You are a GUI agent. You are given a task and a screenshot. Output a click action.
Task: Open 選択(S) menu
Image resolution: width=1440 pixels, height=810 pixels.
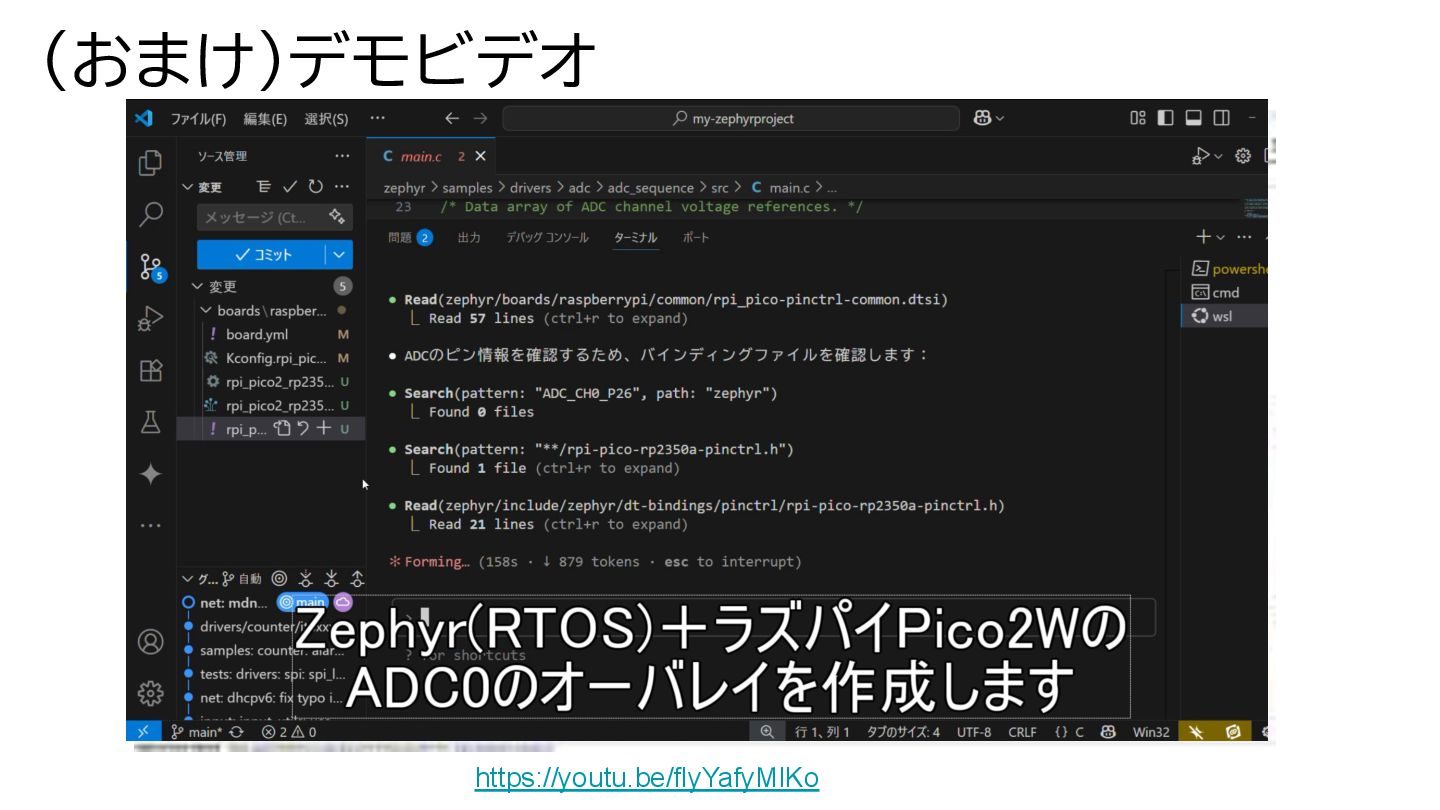pyautogui.click(x=326, y=119)
